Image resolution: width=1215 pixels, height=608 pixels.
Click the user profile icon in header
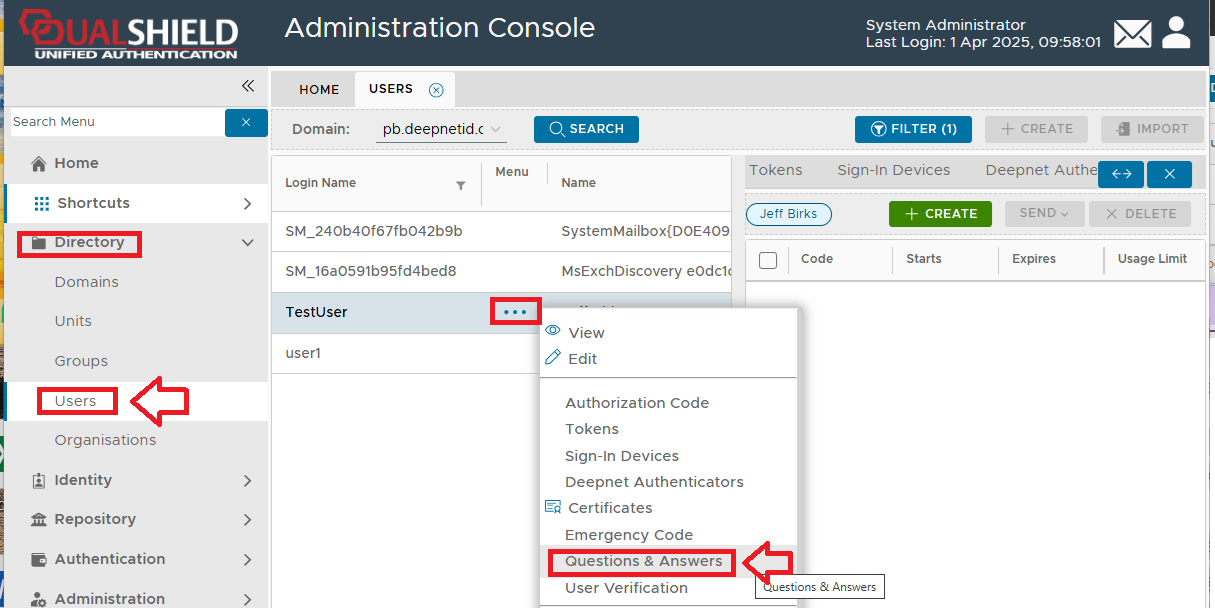tap(1177, 33)
